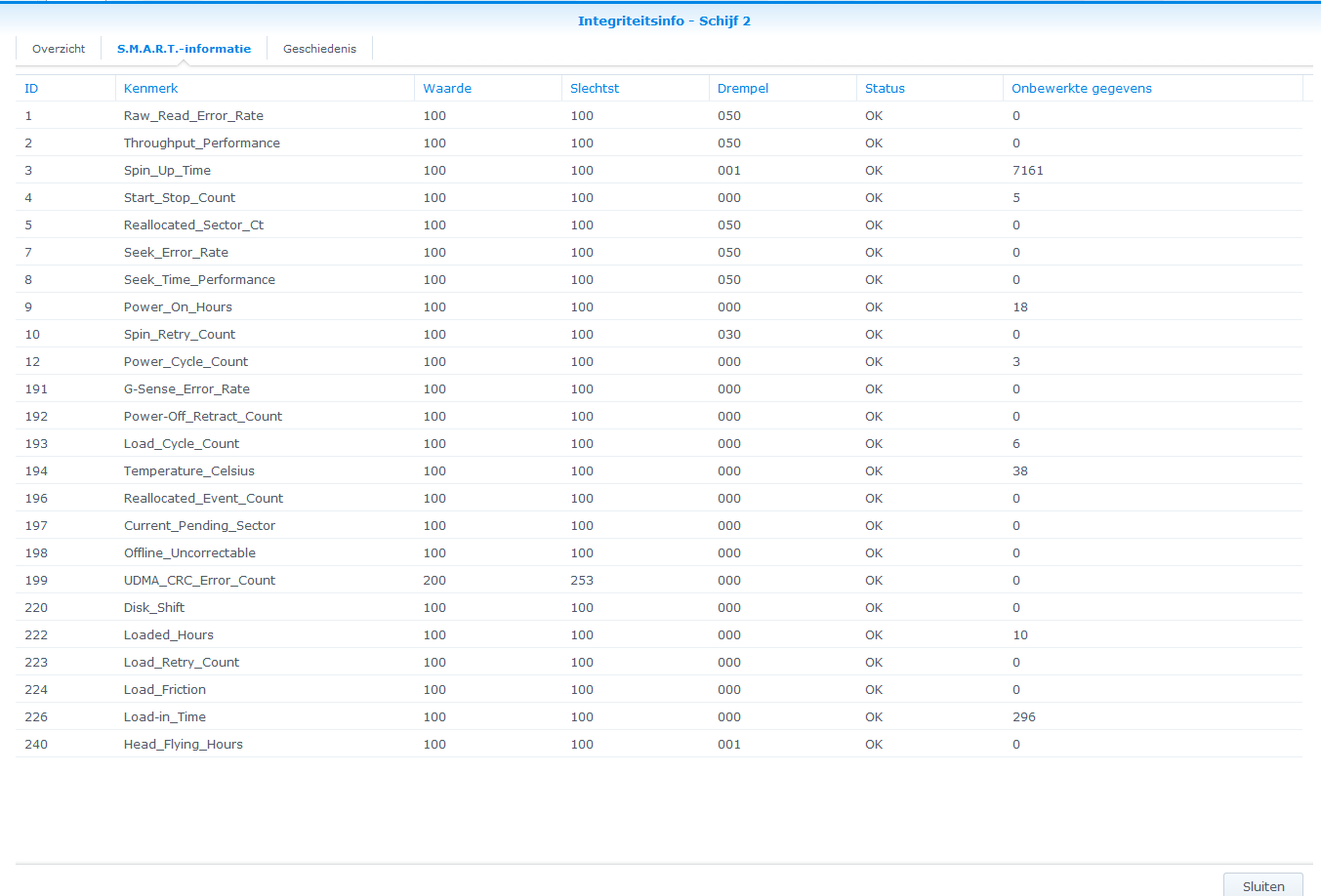
Task: Select the S.M.A.R.T.-informatie tab
Action: pos(184,49)
